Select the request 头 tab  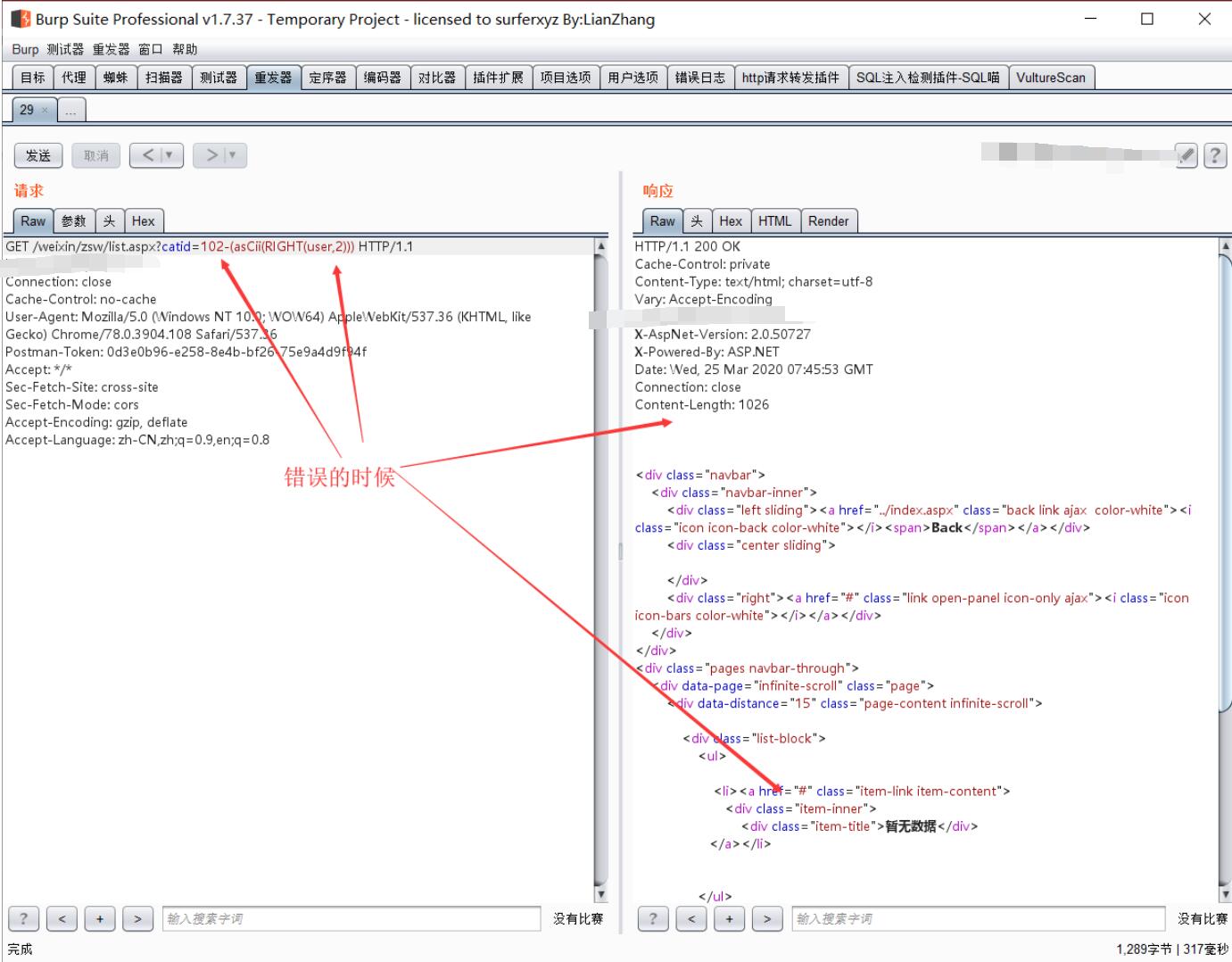(109, 221)
